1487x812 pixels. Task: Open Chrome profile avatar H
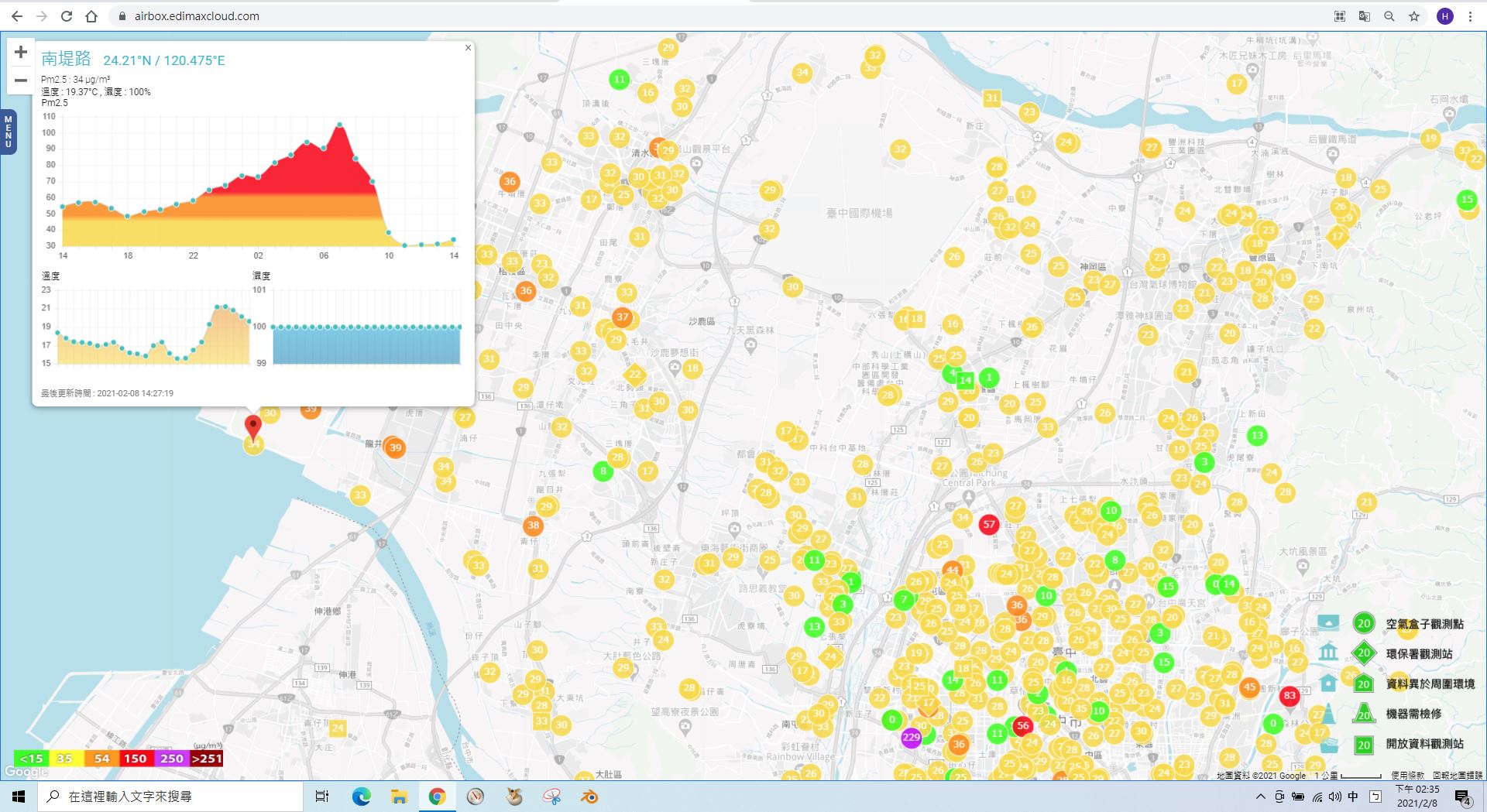click(1444, 16)
